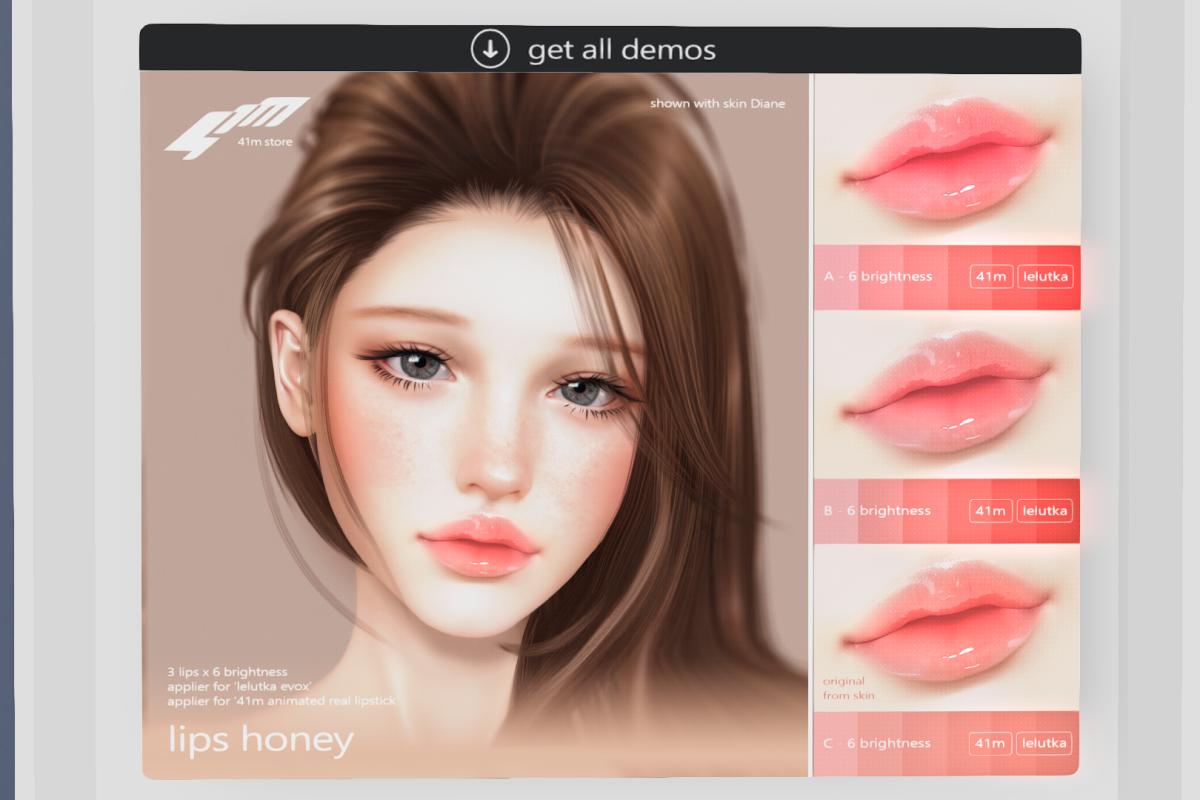Screen dimensions: 1200x800
Task: Select the lightest brightness swatch in row B
Action: tap(834, 510)
